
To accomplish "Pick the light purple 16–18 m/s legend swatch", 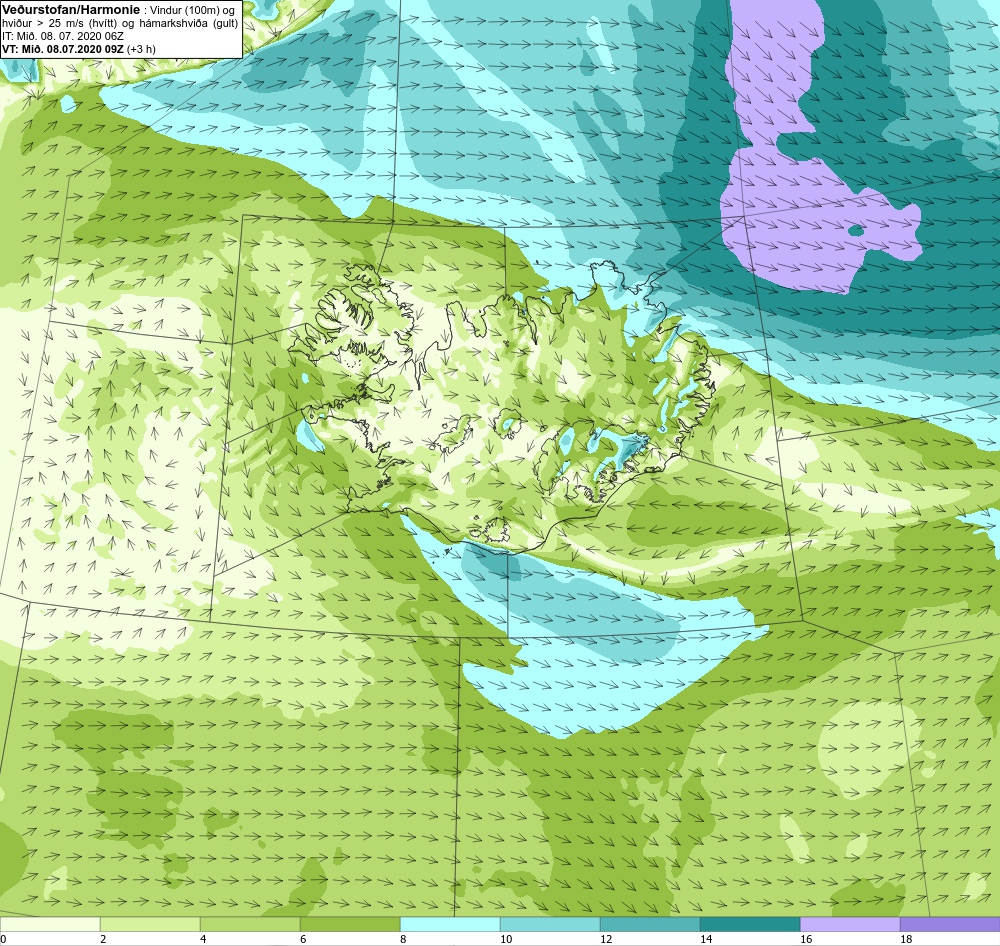I will (850, 924).
